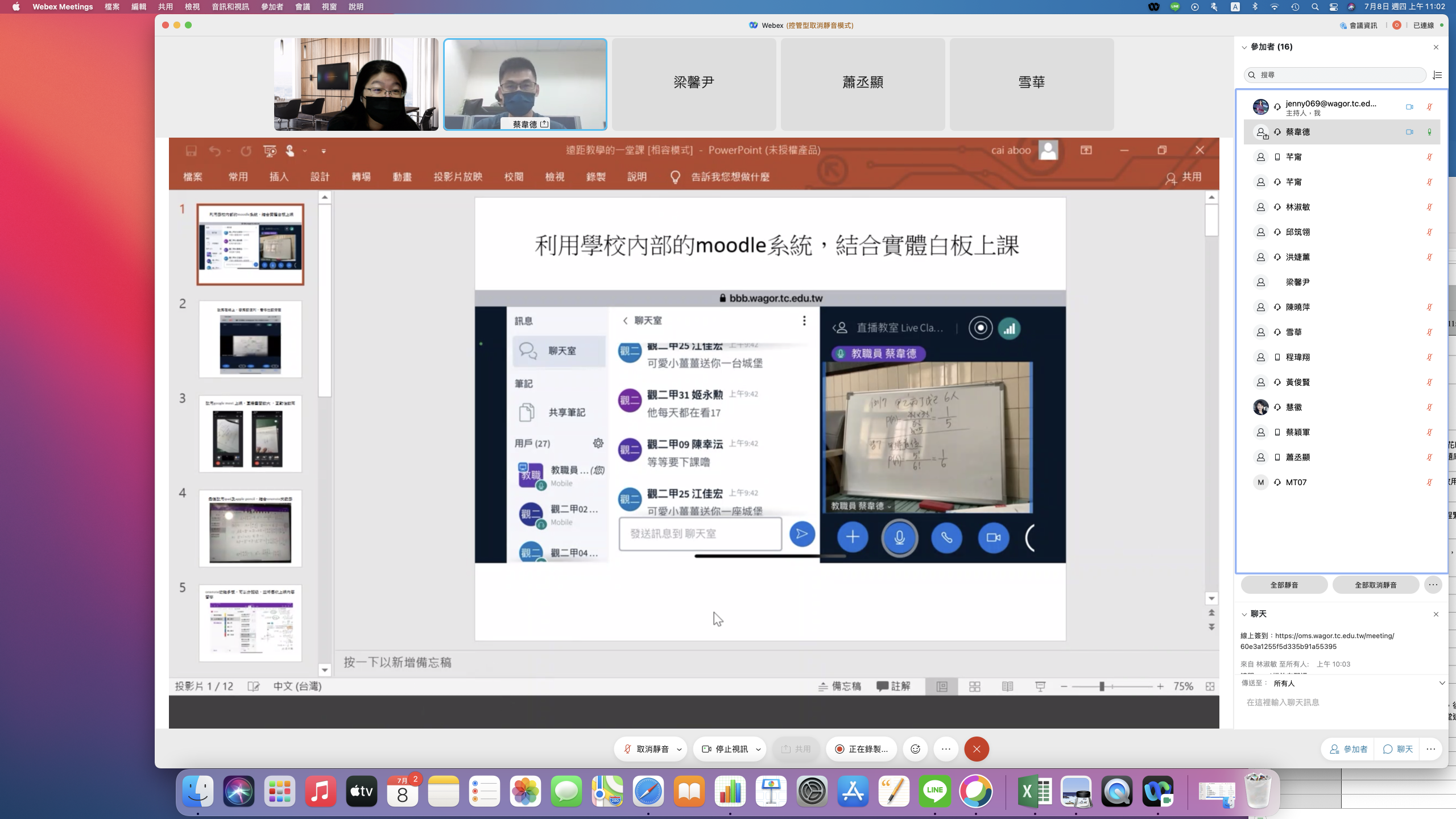This screenshot has height=819, width=1456.
Task: Click the 全部取消靜音 button
Action: click(x=1375, y=585)
